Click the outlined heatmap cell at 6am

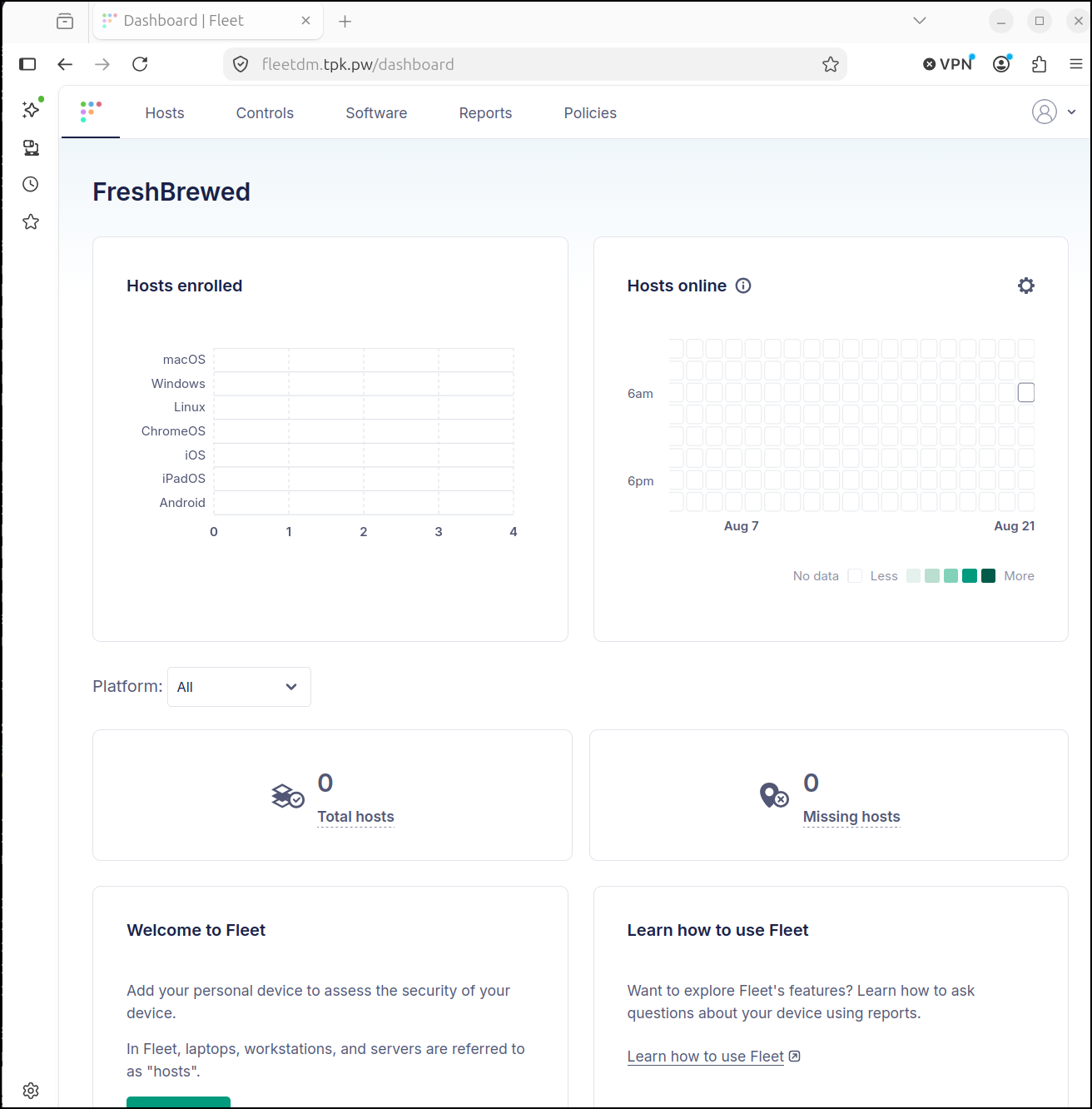[x=1026, y=392]
